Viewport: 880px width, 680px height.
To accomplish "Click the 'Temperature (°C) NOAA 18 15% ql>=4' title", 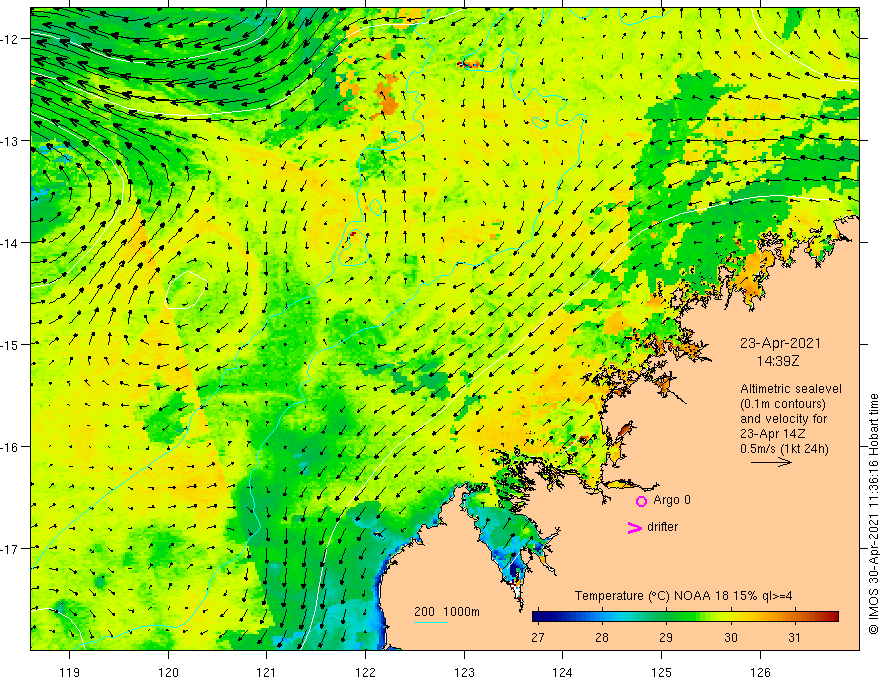I will pyautogui.click(x=684, y=596).
